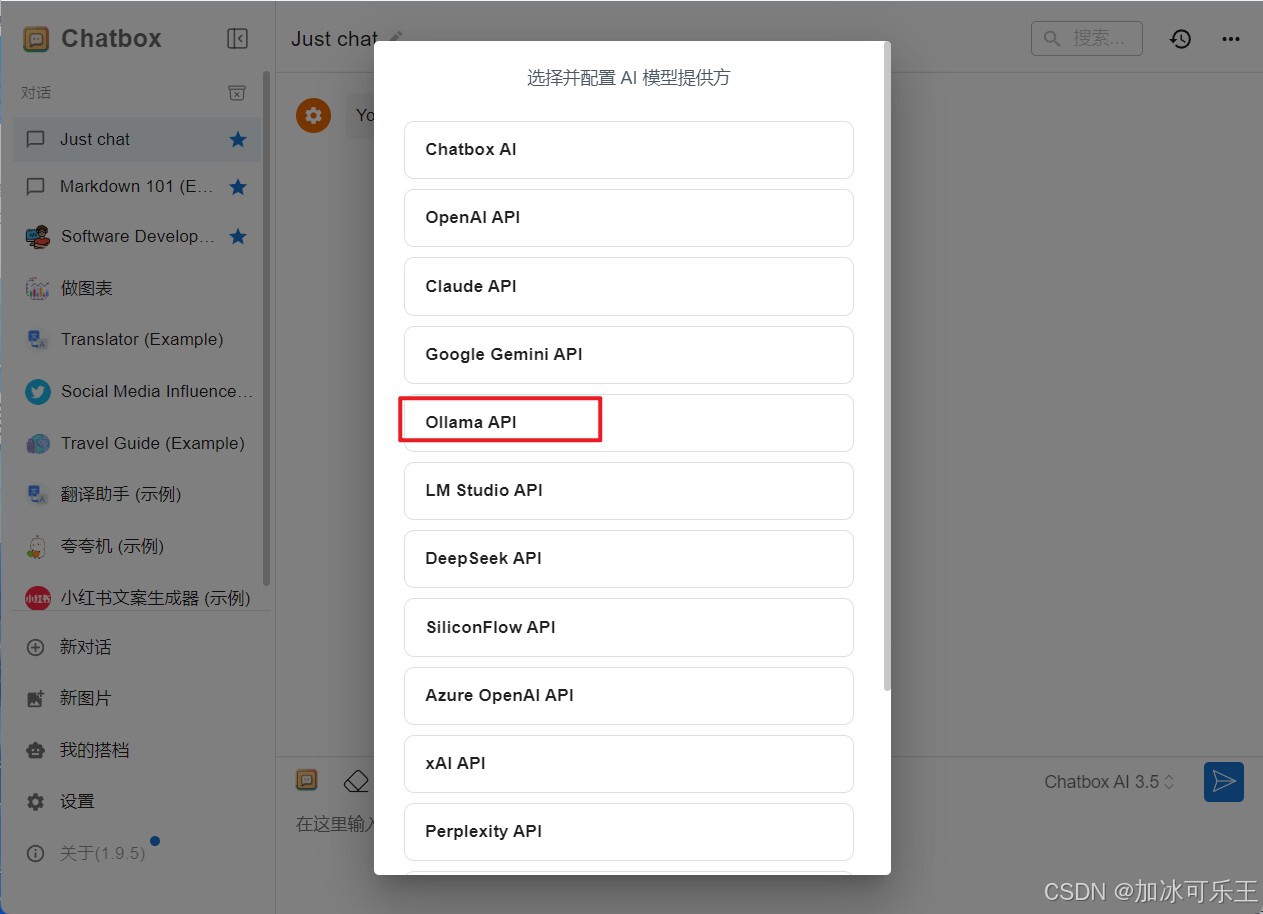Click the Chatbox logo icon
1263x914 pixels.
[36, 39]
